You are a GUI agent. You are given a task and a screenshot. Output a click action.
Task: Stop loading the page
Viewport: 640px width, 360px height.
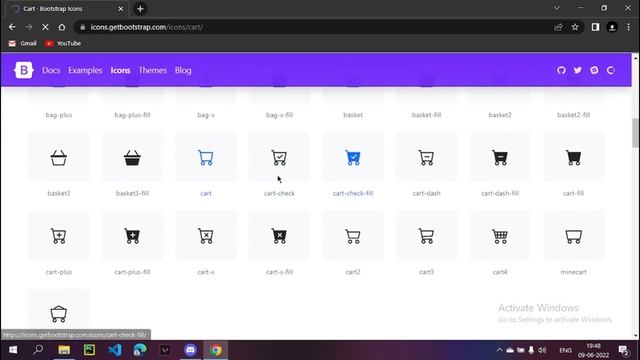pos(45,27)
